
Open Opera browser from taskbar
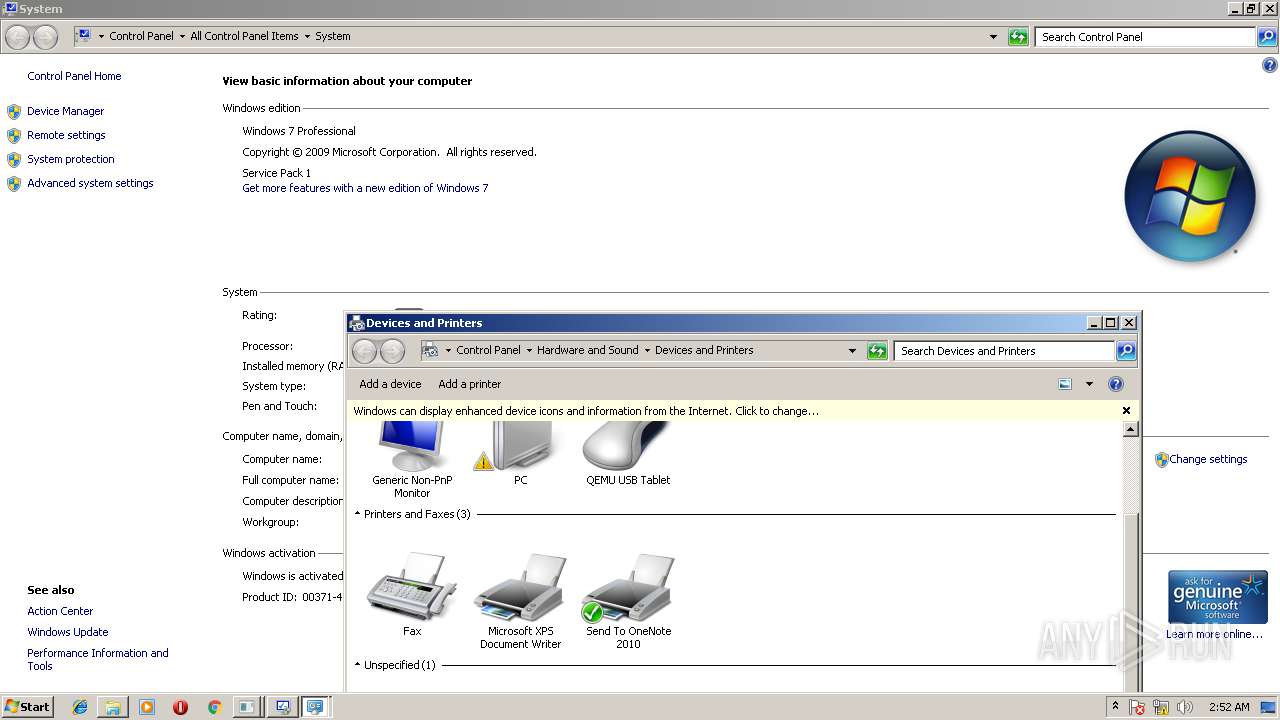point(180,707)
